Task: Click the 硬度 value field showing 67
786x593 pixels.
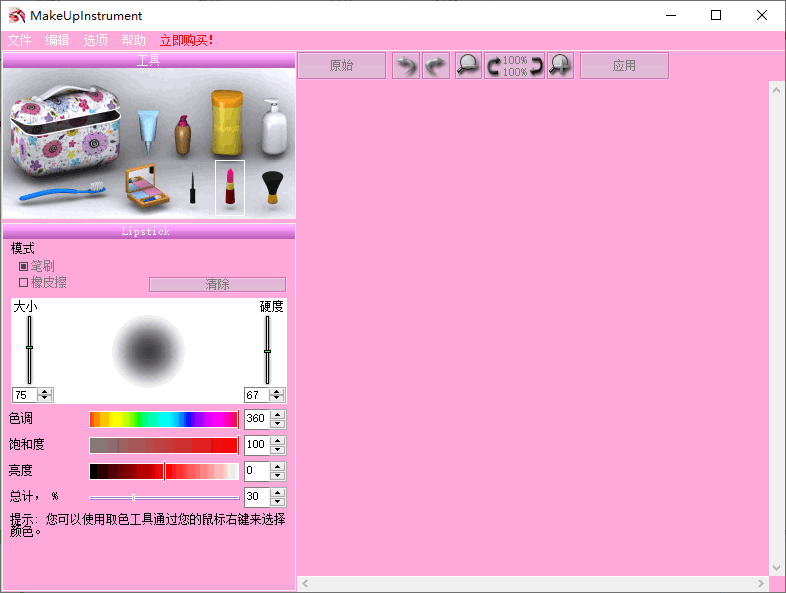Action: (257, 395)
